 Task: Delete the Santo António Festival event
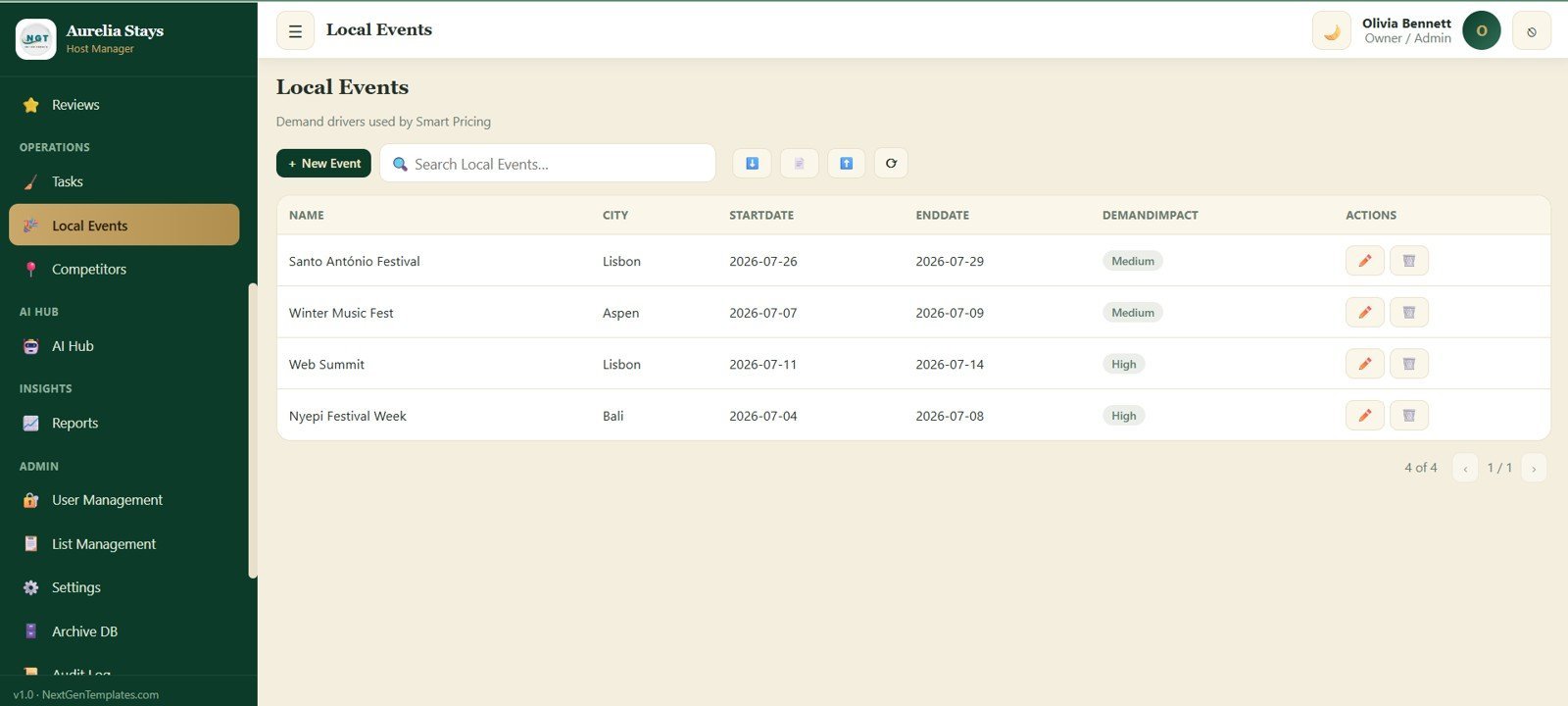tap(1408, 261)
